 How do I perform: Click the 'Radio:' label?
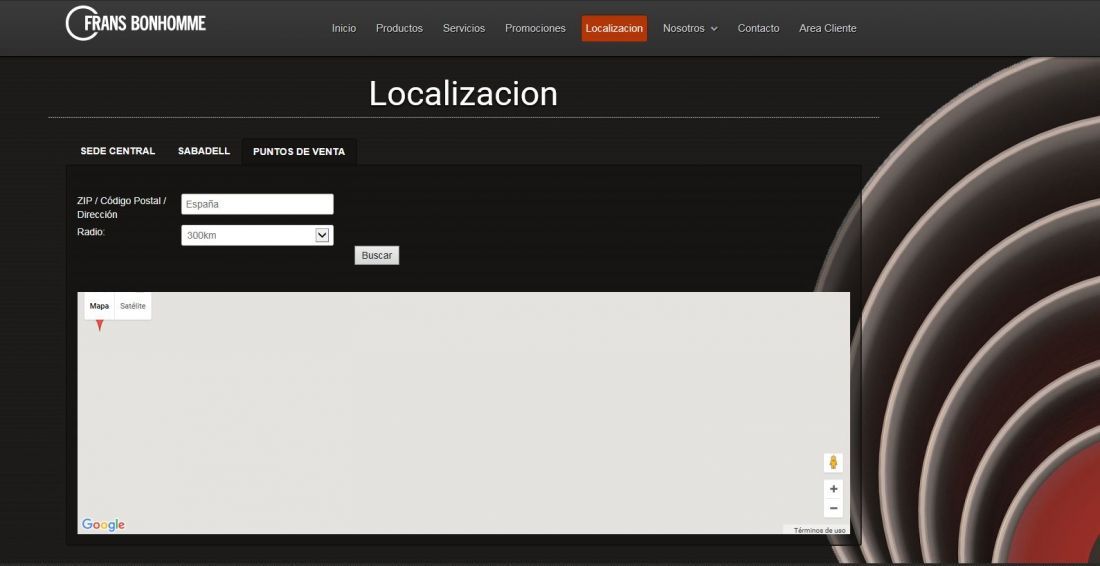click(90, 232)
